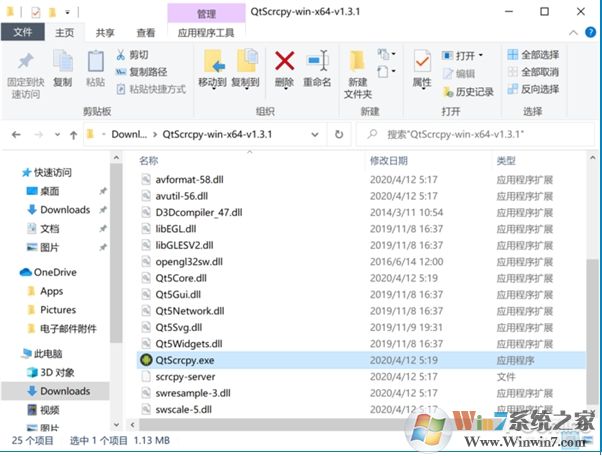Image resolution: width=602 pixels, height=456 pixels.
Task: Click the Manage (管理) contextual tab
Action: (x=206, y=14)
